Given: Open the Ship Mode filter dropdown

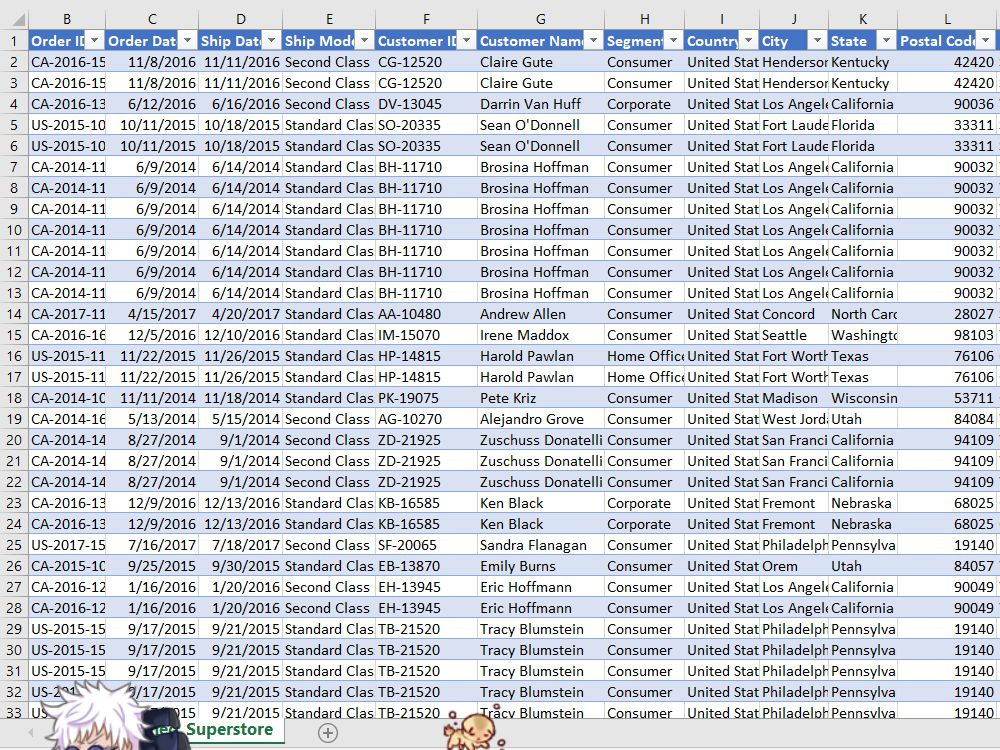Looking at the screenshot, I should tap(364, 41).
